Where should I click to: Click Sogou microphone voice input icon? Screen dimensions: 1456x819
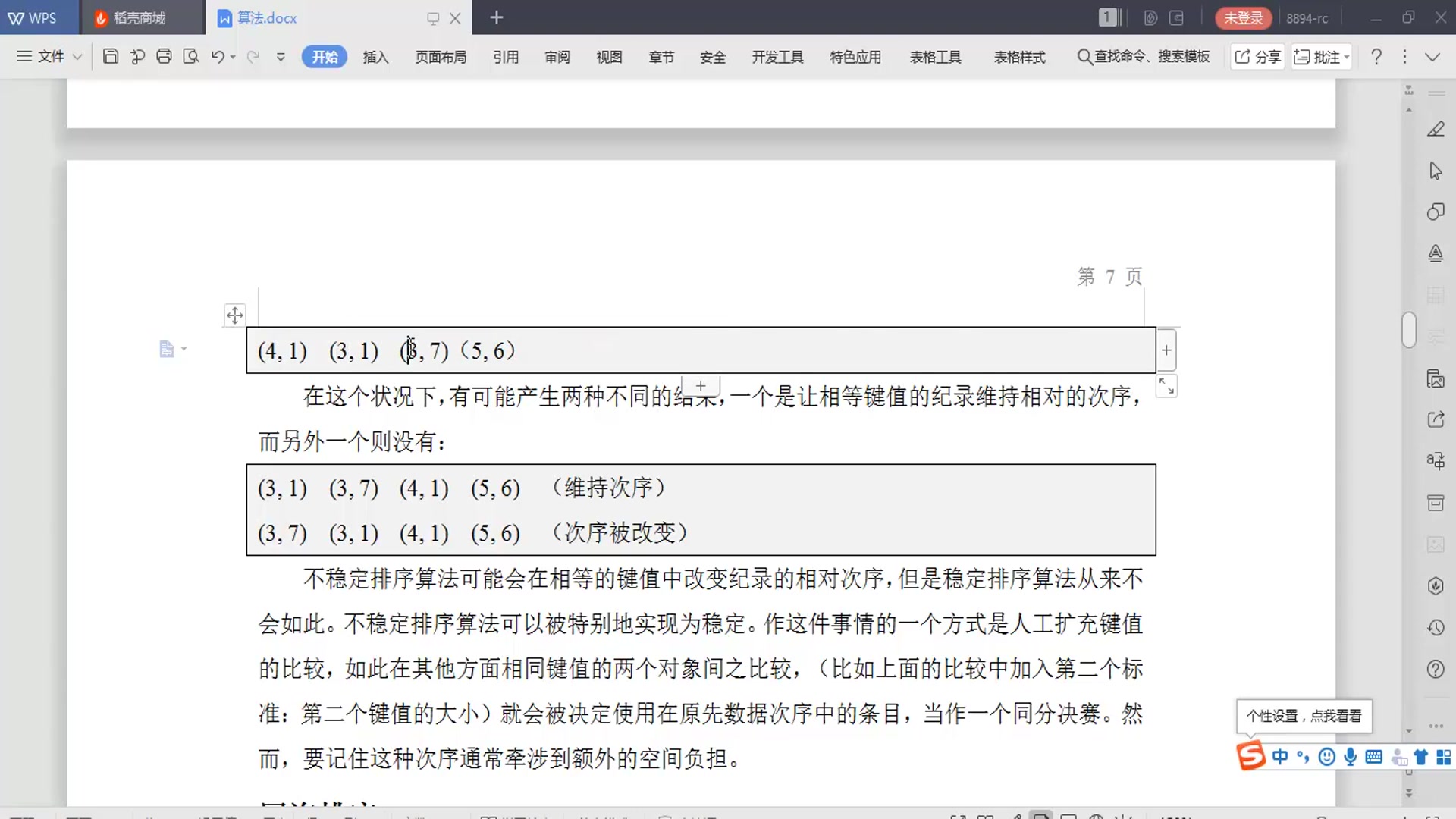(x=1350, y=757)
